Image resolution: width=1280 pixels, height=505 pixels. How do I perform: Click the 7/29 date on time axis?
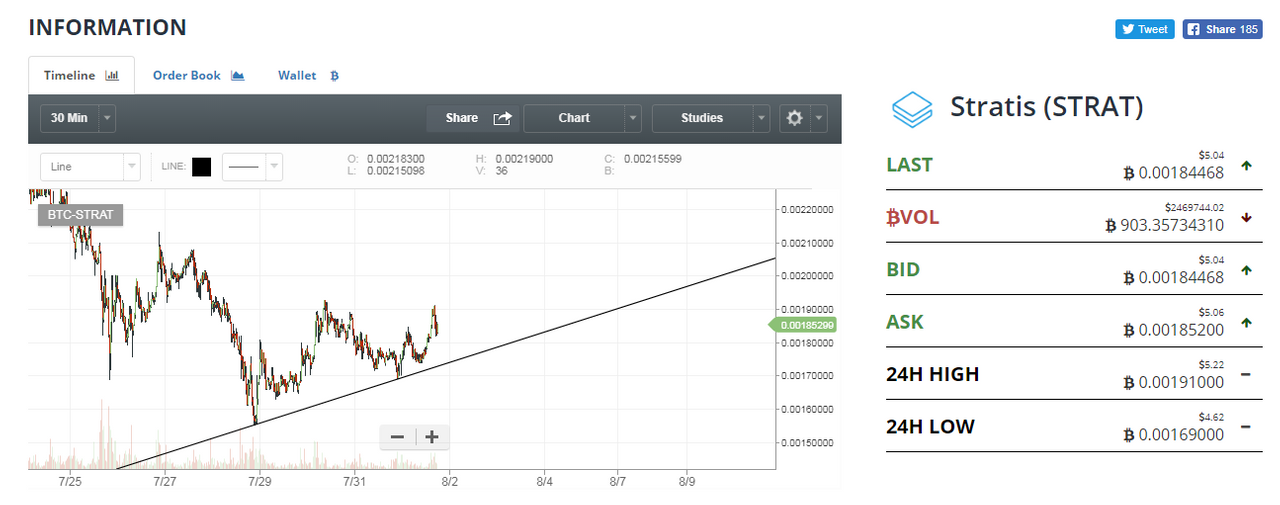[259, 482]
